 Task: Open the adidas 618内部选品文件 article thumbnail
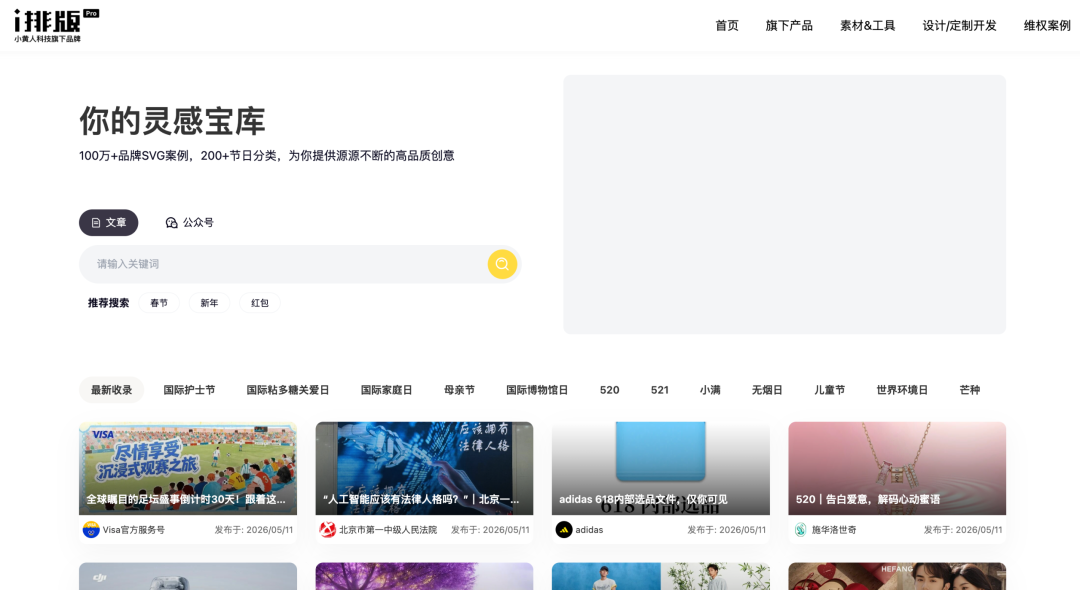pos(661,468)
